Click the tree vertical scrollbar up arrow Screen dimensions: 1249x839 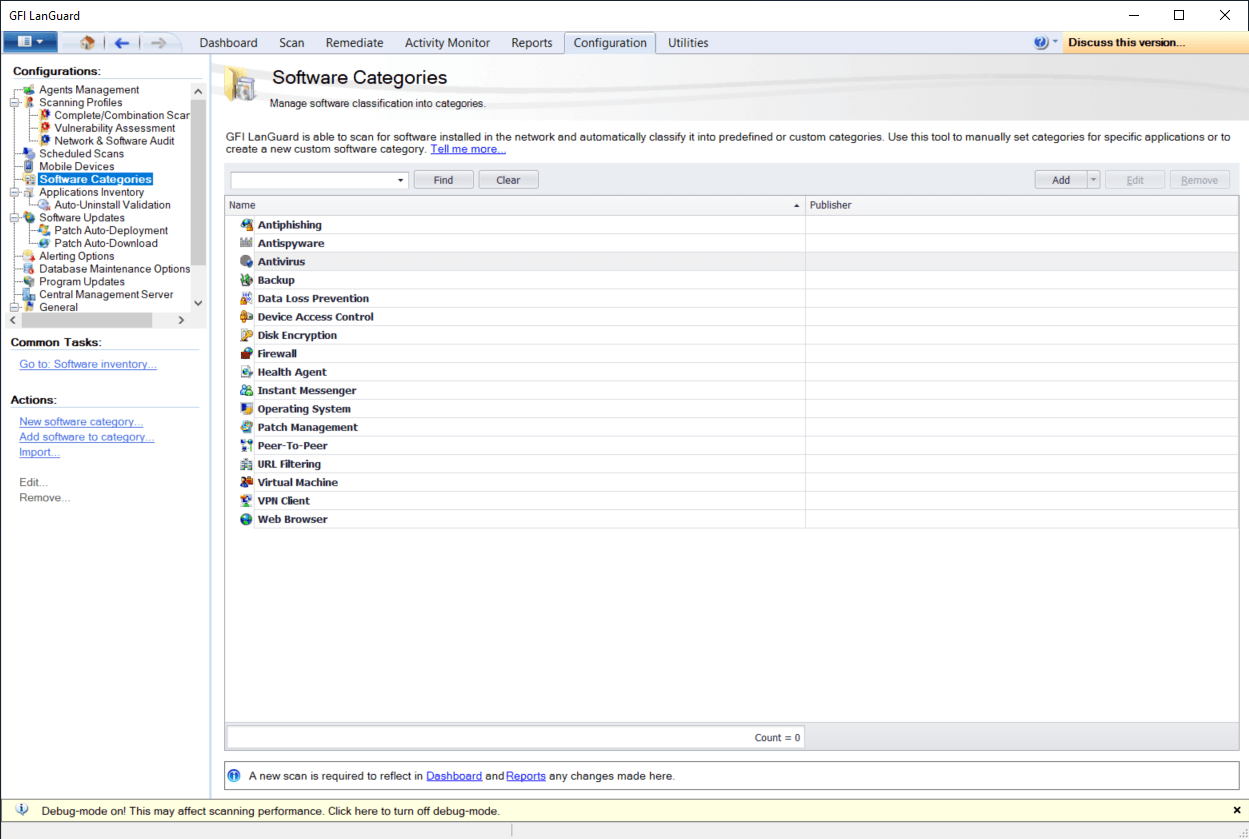[x=198, y=90]
